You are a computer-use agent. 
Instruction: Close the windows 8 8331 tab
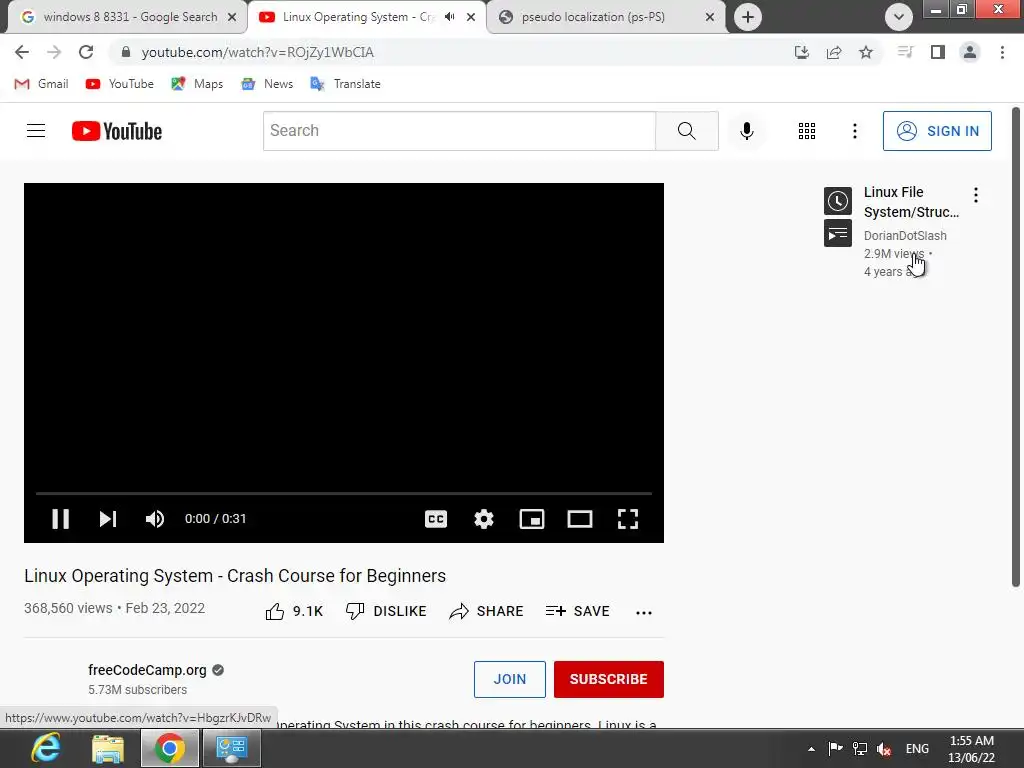[x=232, y=18]
